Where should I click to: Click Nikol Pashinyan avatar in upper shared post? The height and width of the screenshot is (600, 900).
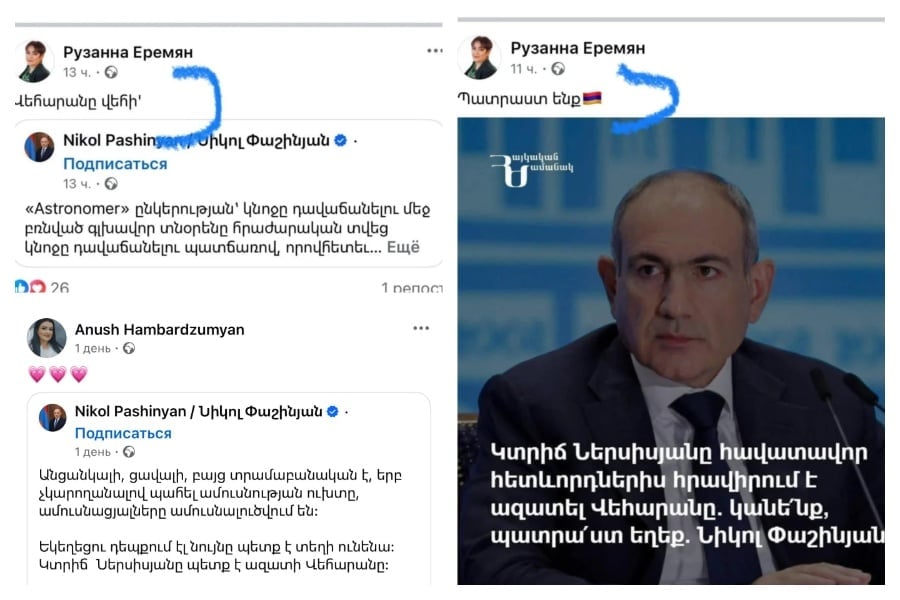point(39,146)
